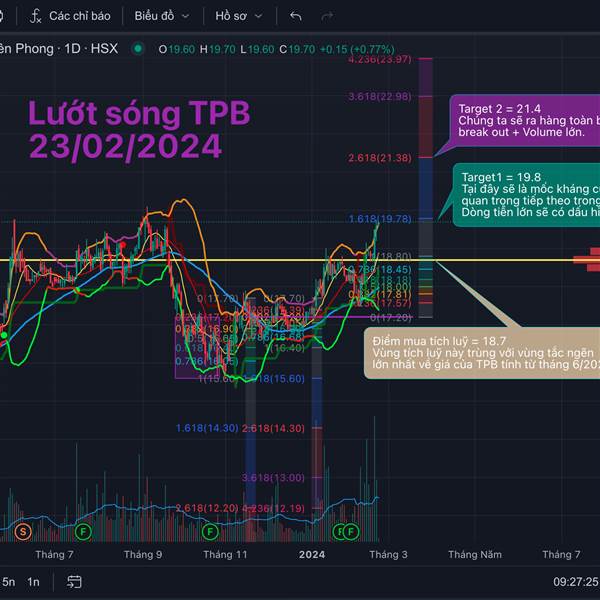Click the symbol name ên Phong · 1D · HSX

(x=59, y=49)
